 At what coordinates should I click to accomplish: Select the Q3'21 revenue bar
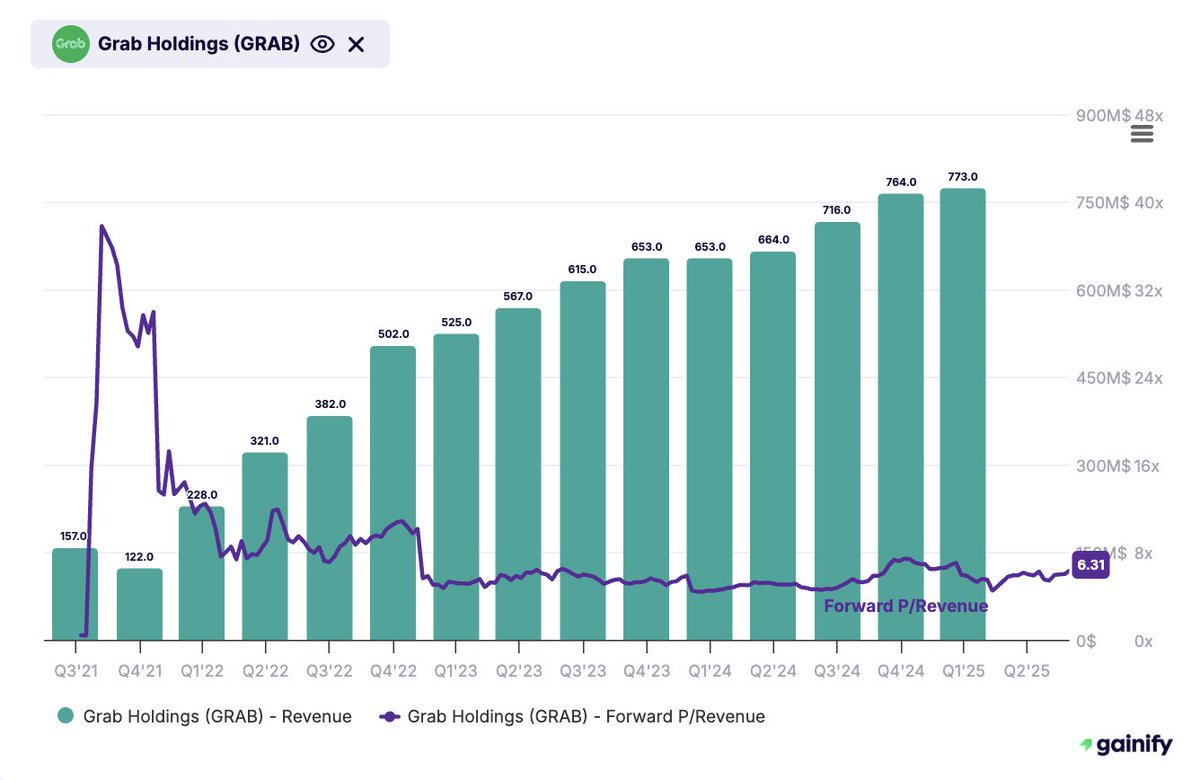75,594
